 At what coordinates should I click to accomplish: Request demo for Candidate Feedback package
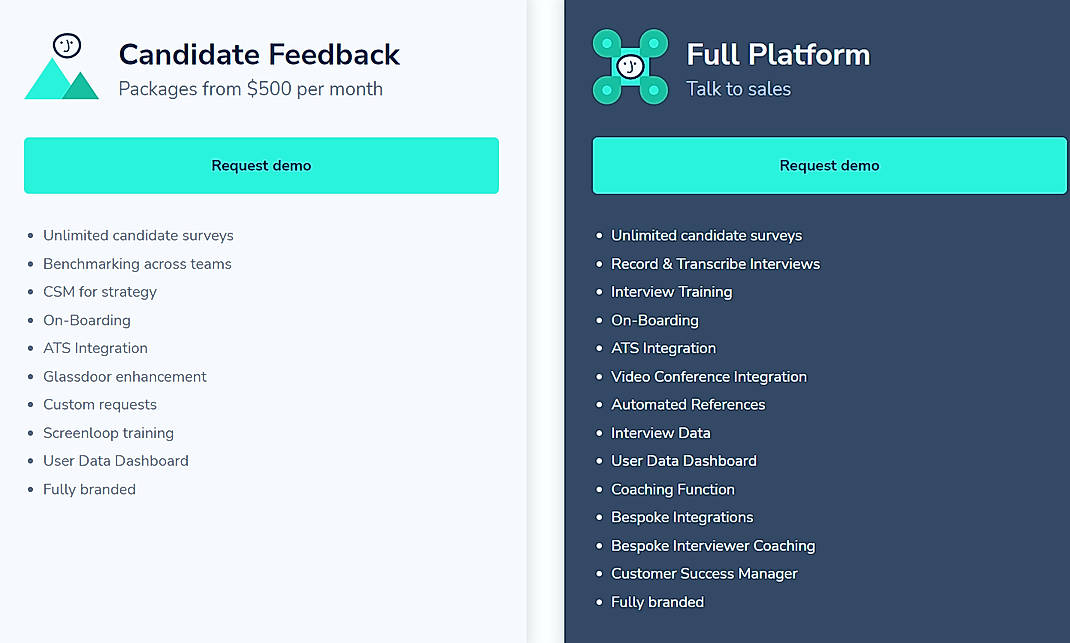(261, 166)
